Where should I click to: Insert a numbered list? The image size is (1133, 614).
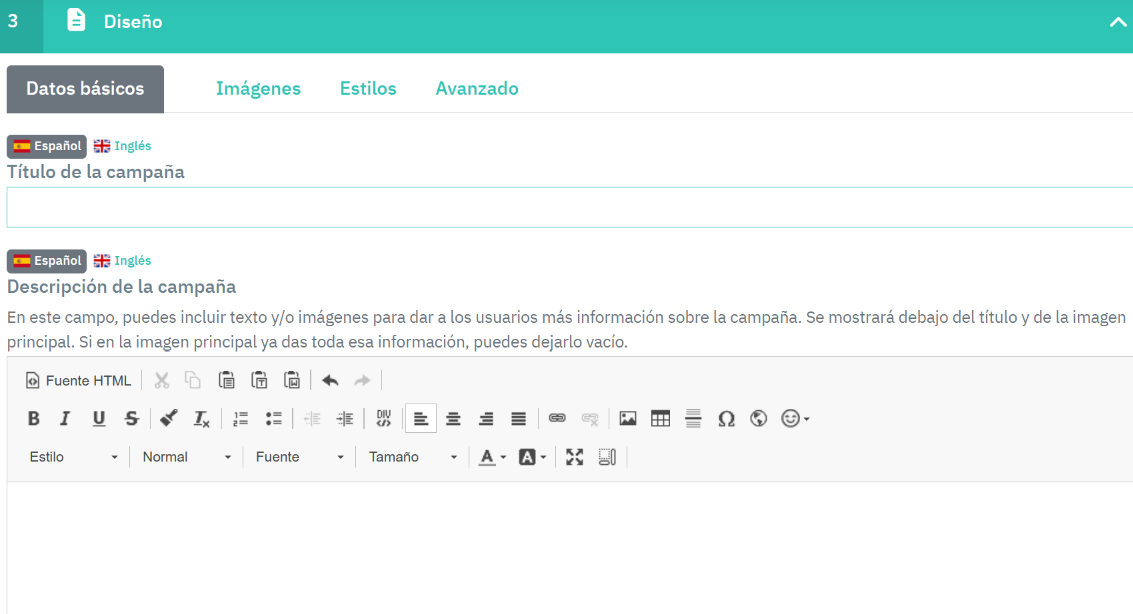click(240, 419)
